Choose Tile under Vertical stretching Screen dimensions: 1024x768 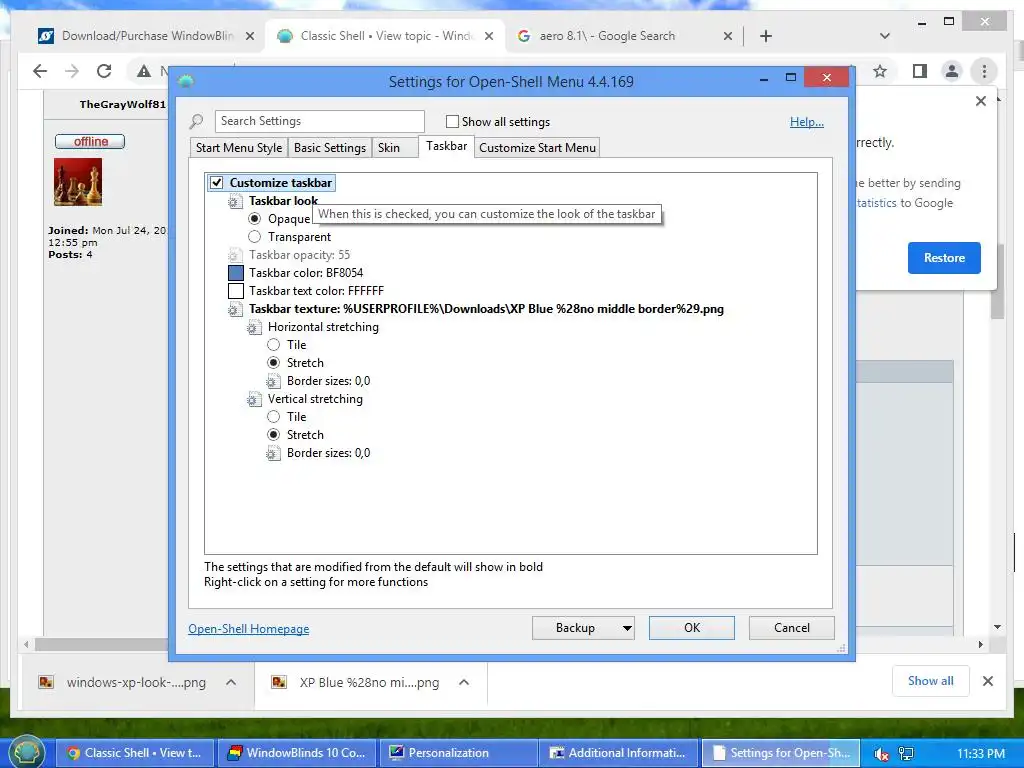coord(274,417)
